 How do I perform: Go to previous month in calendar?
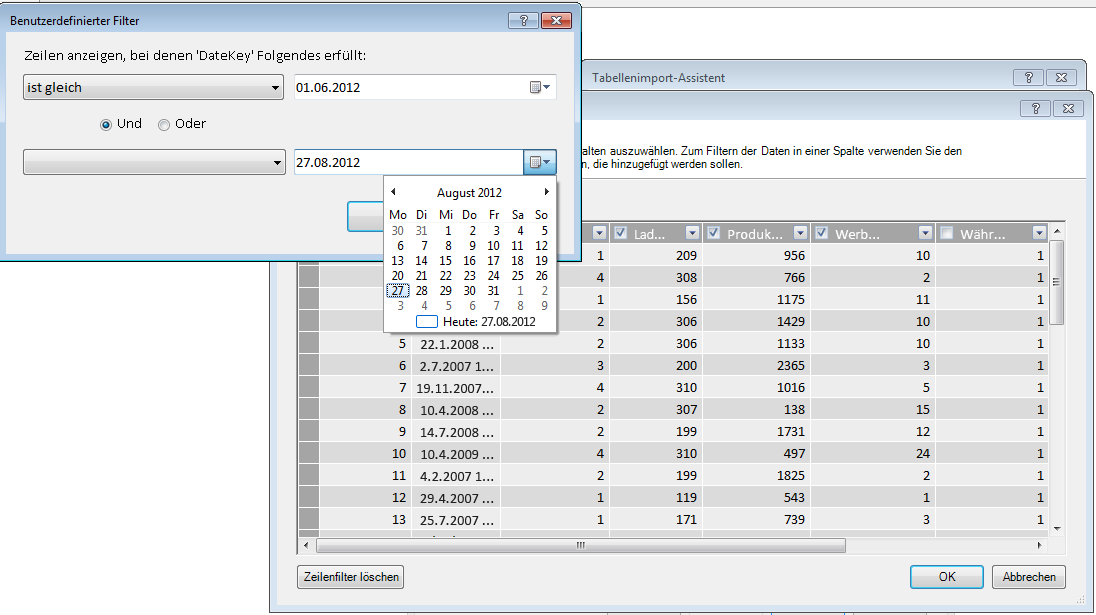pos(393,191)
